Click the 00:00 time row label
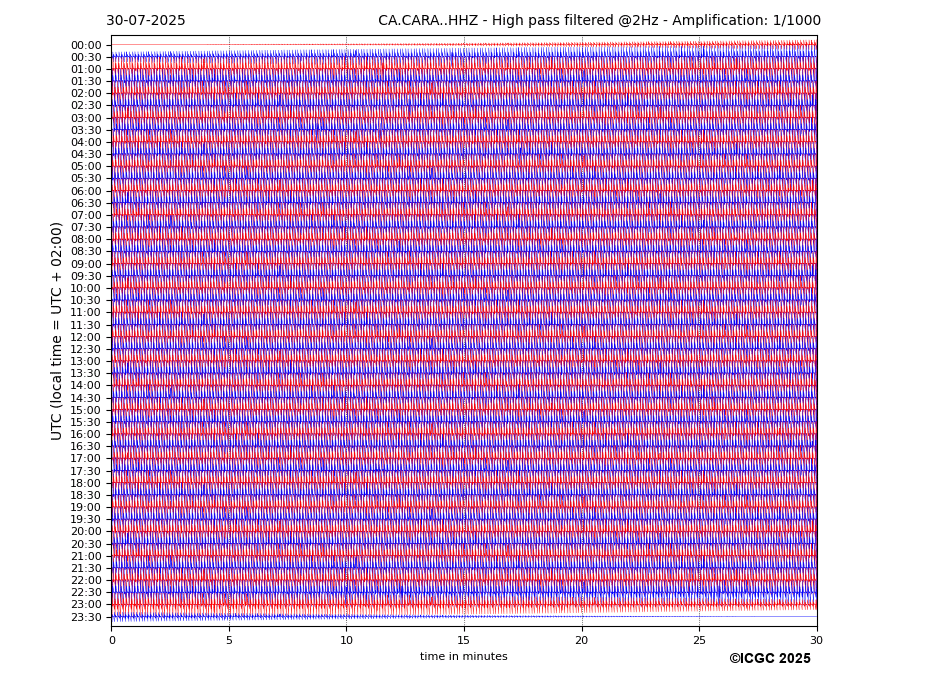The width and height of the screenshot is (927, 696). (86, 46)
